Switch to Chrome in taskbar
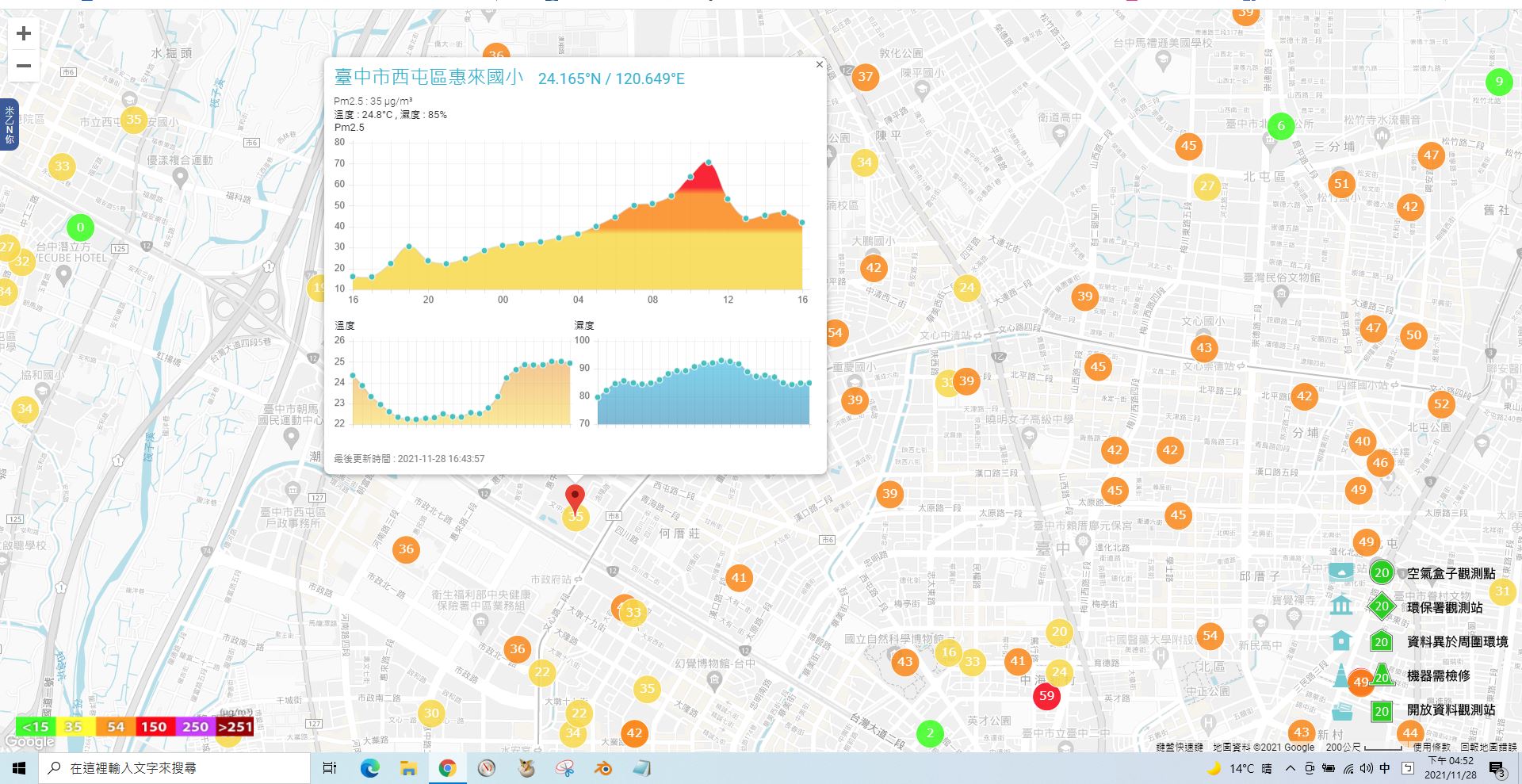The image size is (1522, 784). point(447,768)
